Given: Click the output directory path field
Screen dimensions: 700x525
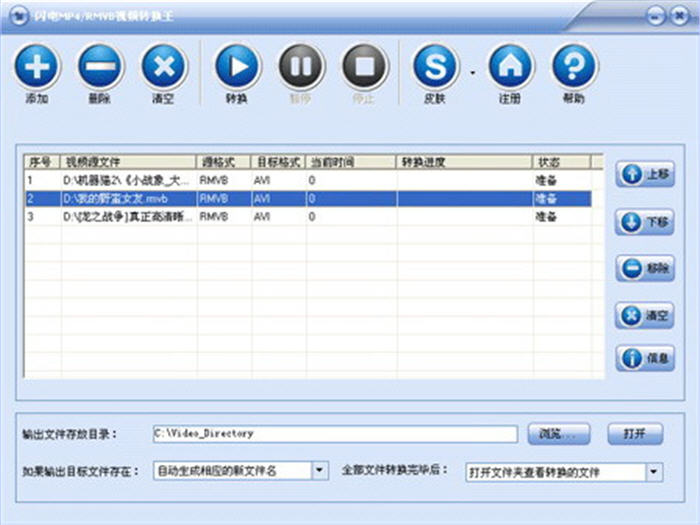Looking at the screenshot, I should coord(334,434).
